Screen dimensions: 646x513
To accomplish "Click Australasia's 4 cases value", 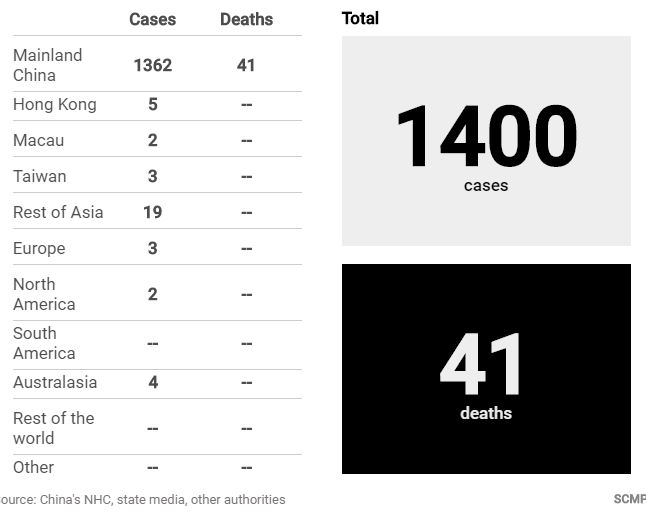I will 153,382.
